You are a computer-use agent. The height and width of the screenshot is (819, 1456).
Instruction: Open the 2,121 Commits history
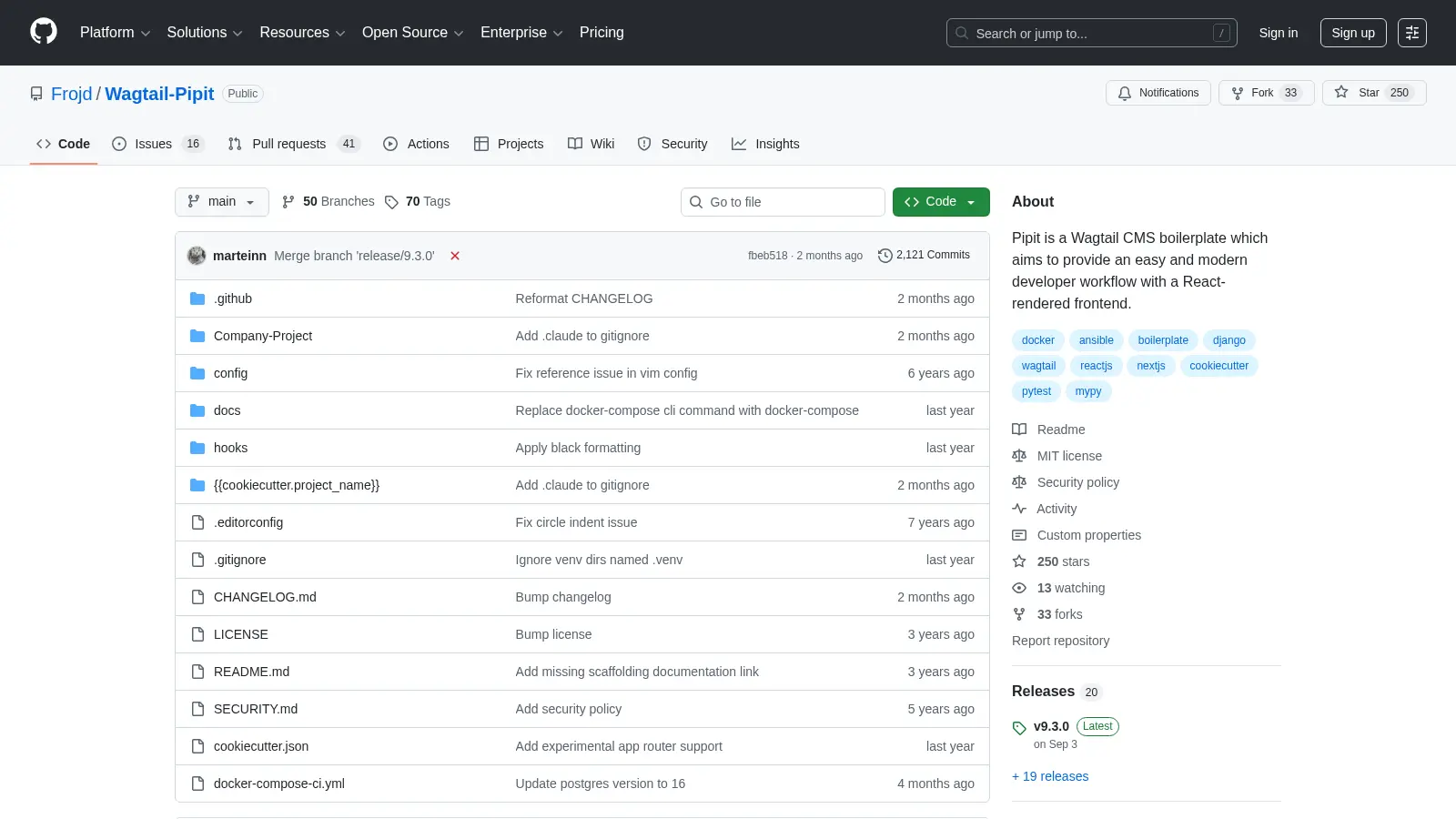pos(924,256)
